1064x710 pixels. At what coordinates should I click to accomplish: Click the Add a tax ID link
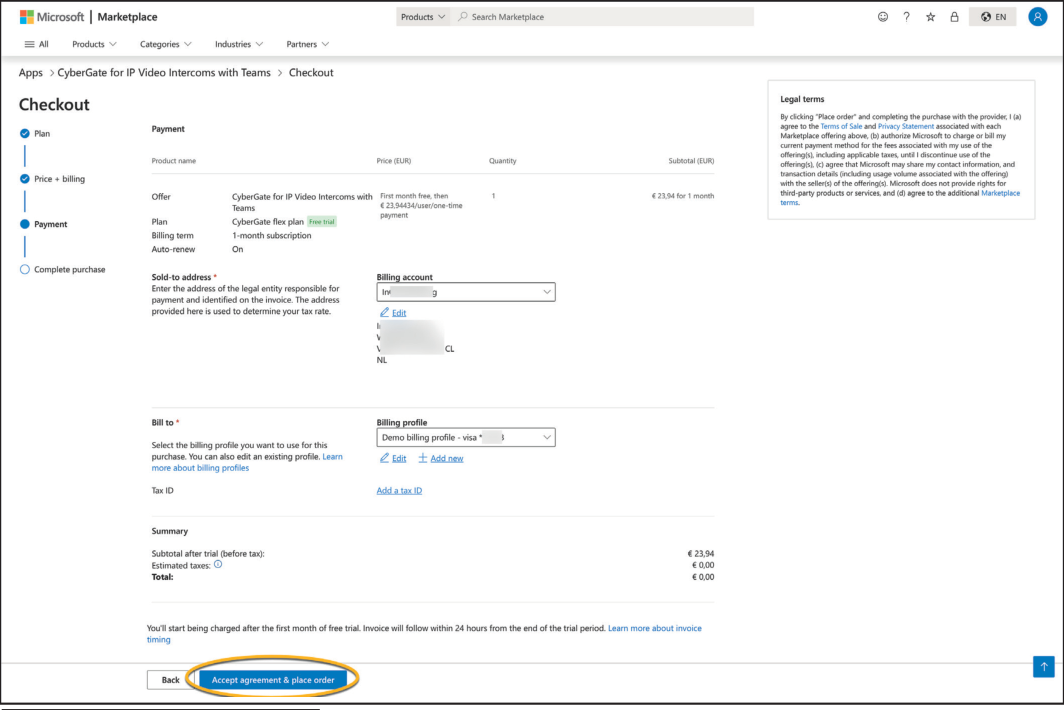399,491
